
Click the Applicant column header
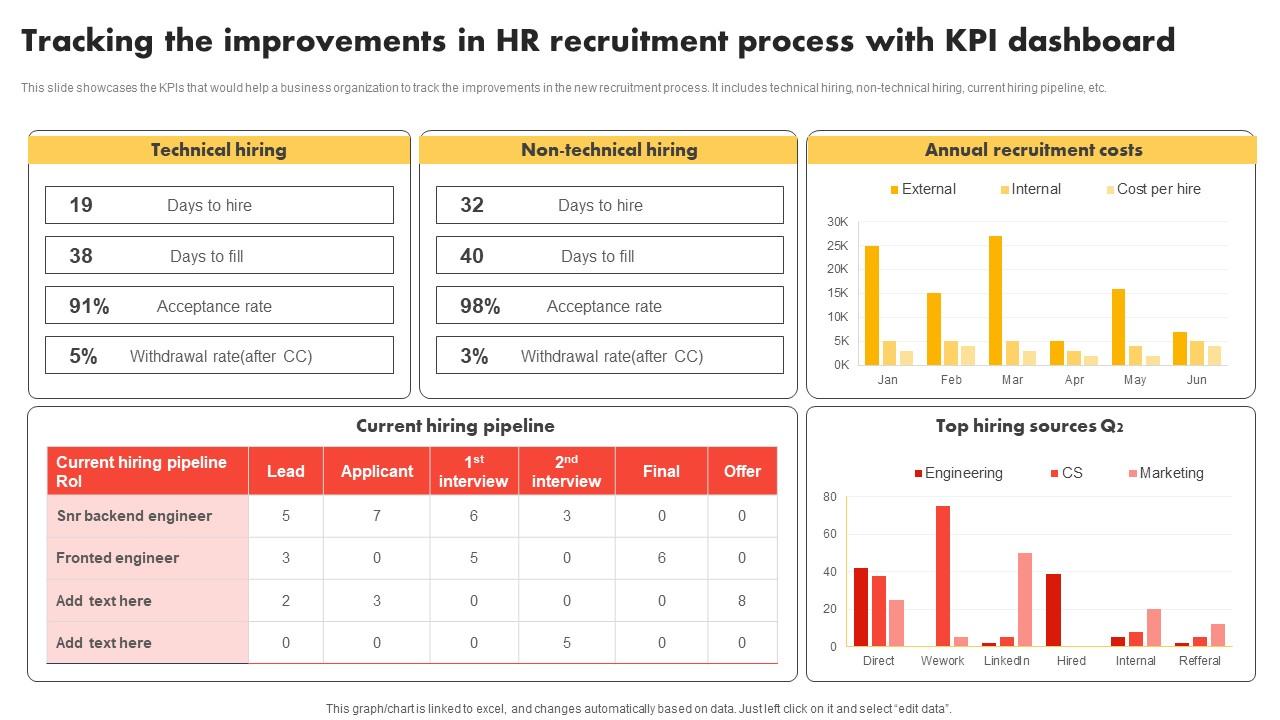377,471
